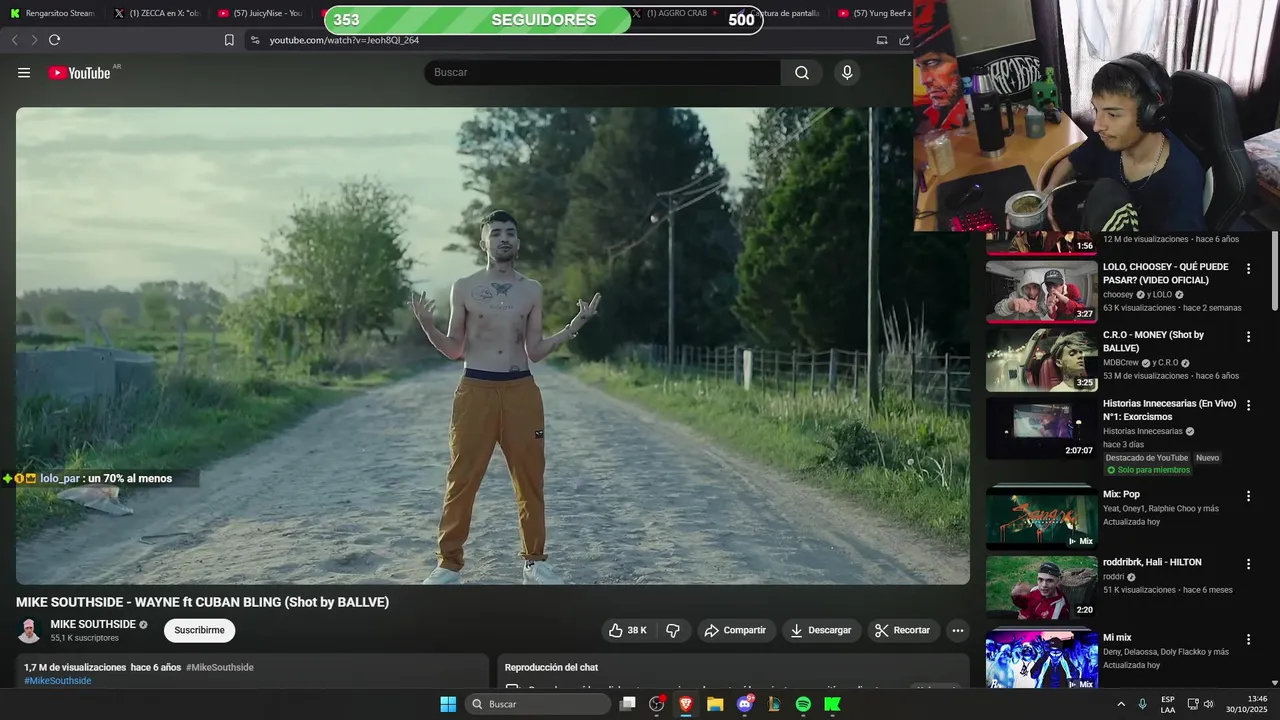This screenshot has width=1280, height=720.
Task: Click the Compartir share button
Action: (735, 630)
